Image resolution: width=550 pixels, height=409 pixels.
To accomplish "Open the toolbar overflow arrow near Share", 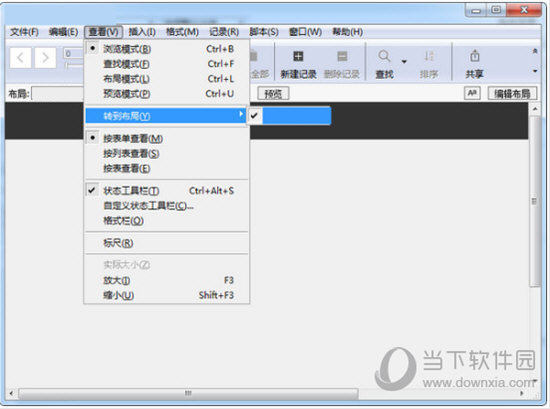I will (x=535, y=71).
